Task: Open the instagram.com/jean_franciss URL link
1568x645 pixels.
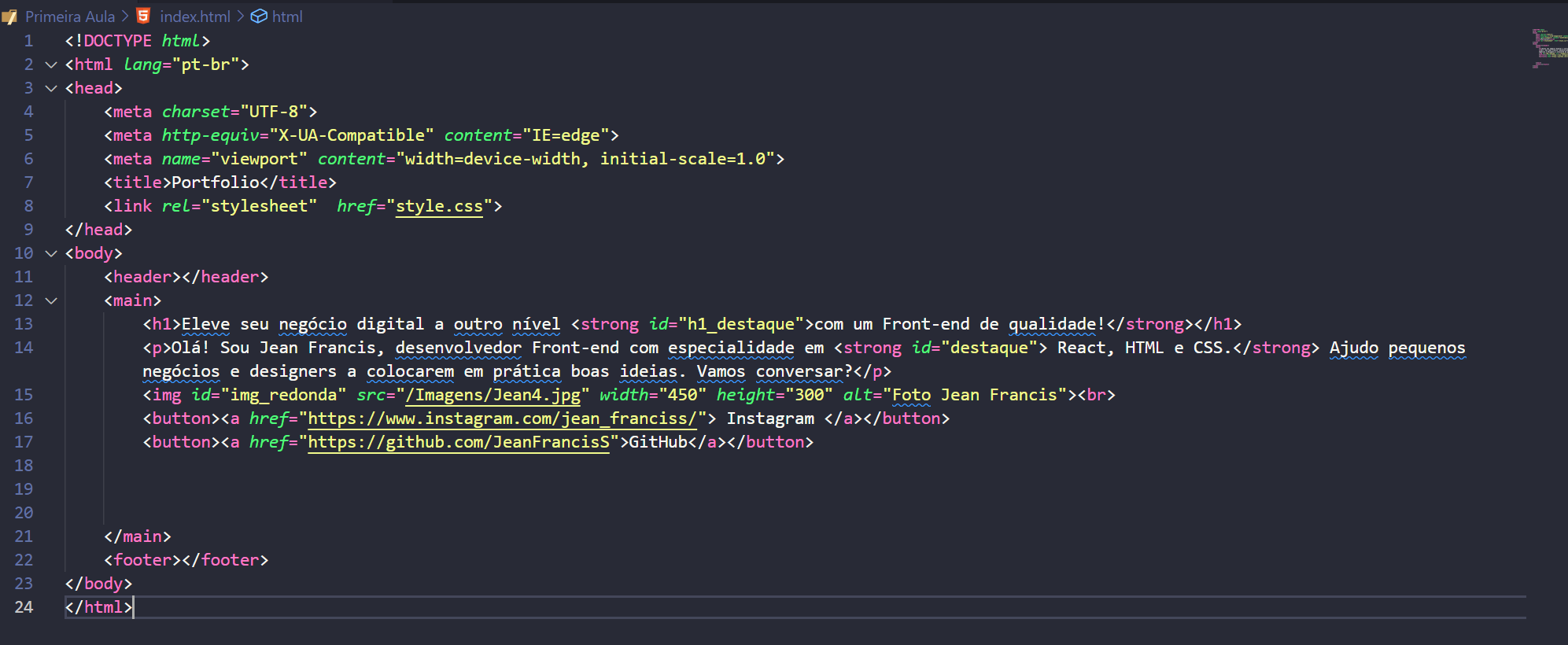Action: coord(502,418)
